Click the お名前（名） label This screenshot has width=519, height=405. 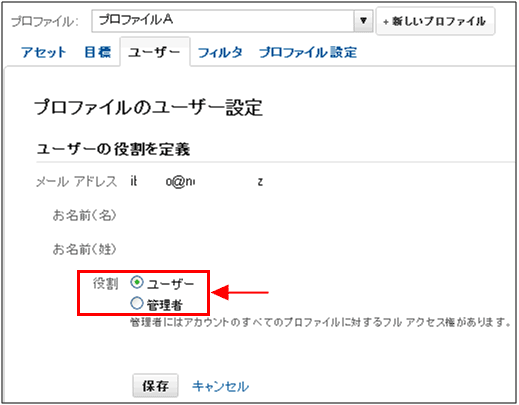pos(85,215)
